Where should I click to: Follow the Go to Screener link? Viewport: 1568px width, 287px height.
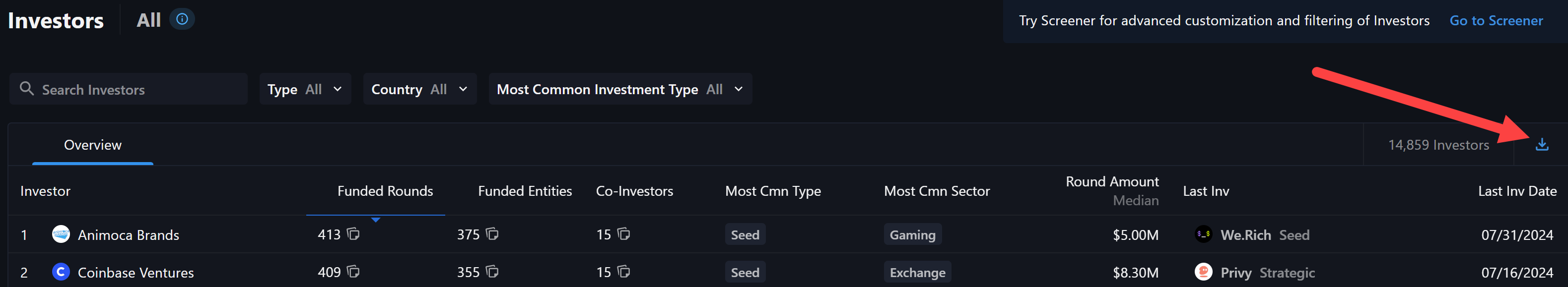[x=1496, y=21]
